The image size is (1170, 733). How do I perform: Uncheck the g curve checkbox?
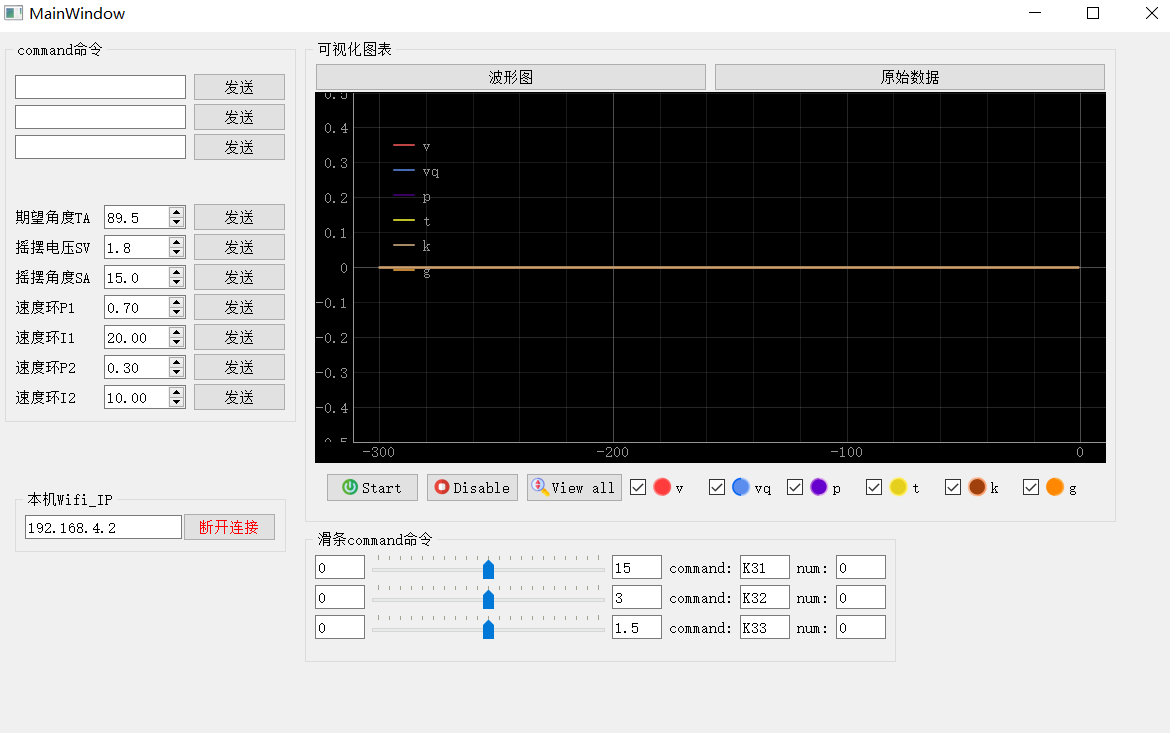pyautogui.click(x=1031, y=487)
